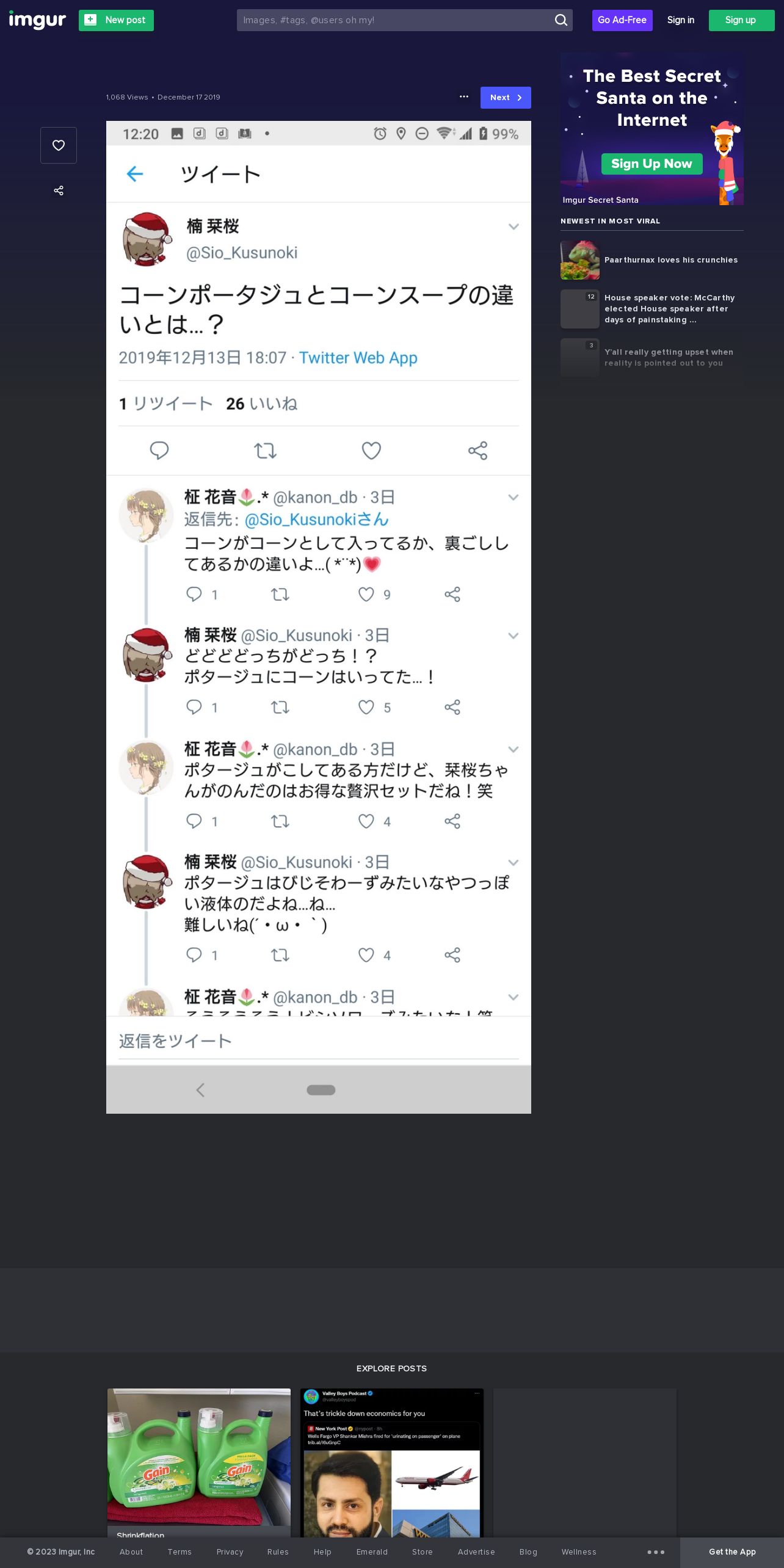Image resolution: width=784 pixels, height=1568 pixels.
Task: Click Sign Up Now on Santa banner
Action: [652, 164]
